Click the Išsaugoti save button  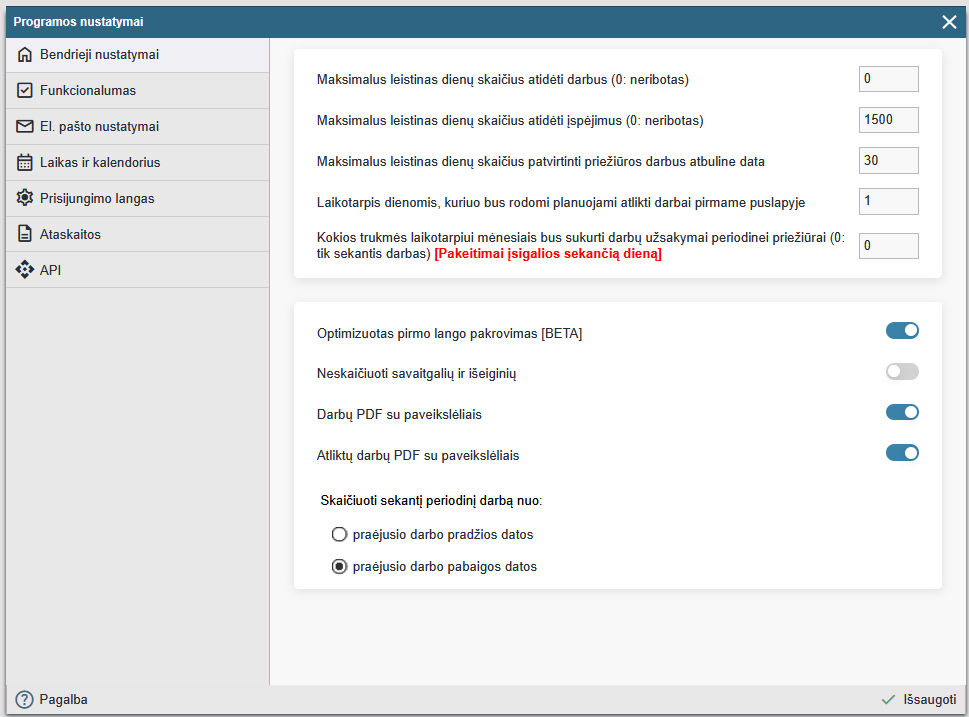click(x=919, y=700)
